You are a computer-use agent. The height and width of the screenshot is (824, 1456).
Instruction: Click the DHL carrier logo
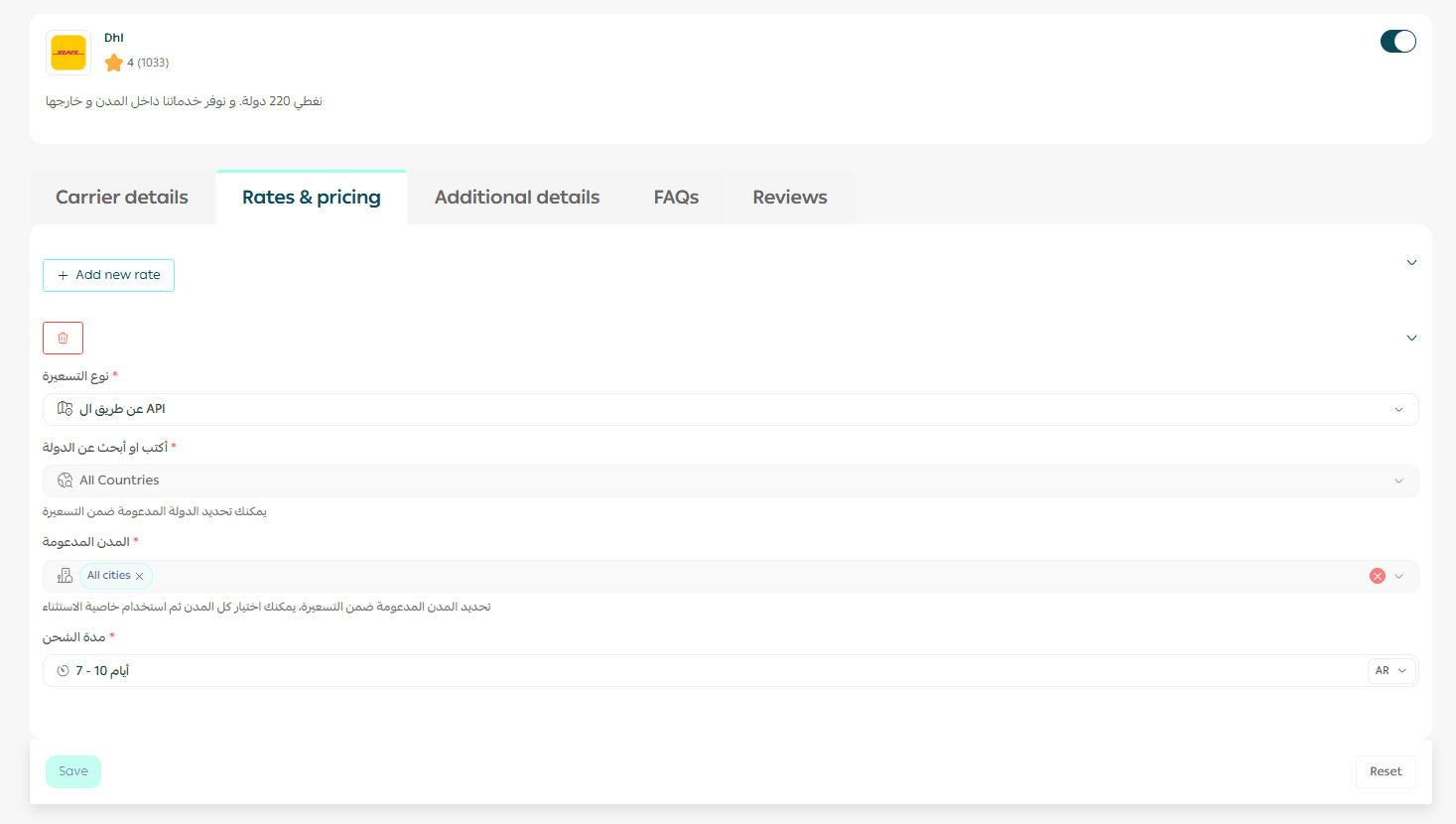click(68, 53)
